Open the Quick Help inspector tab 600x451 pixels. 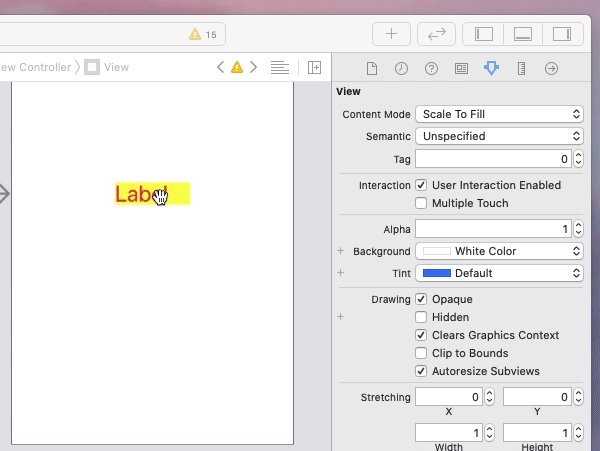(x=431, y=68)
